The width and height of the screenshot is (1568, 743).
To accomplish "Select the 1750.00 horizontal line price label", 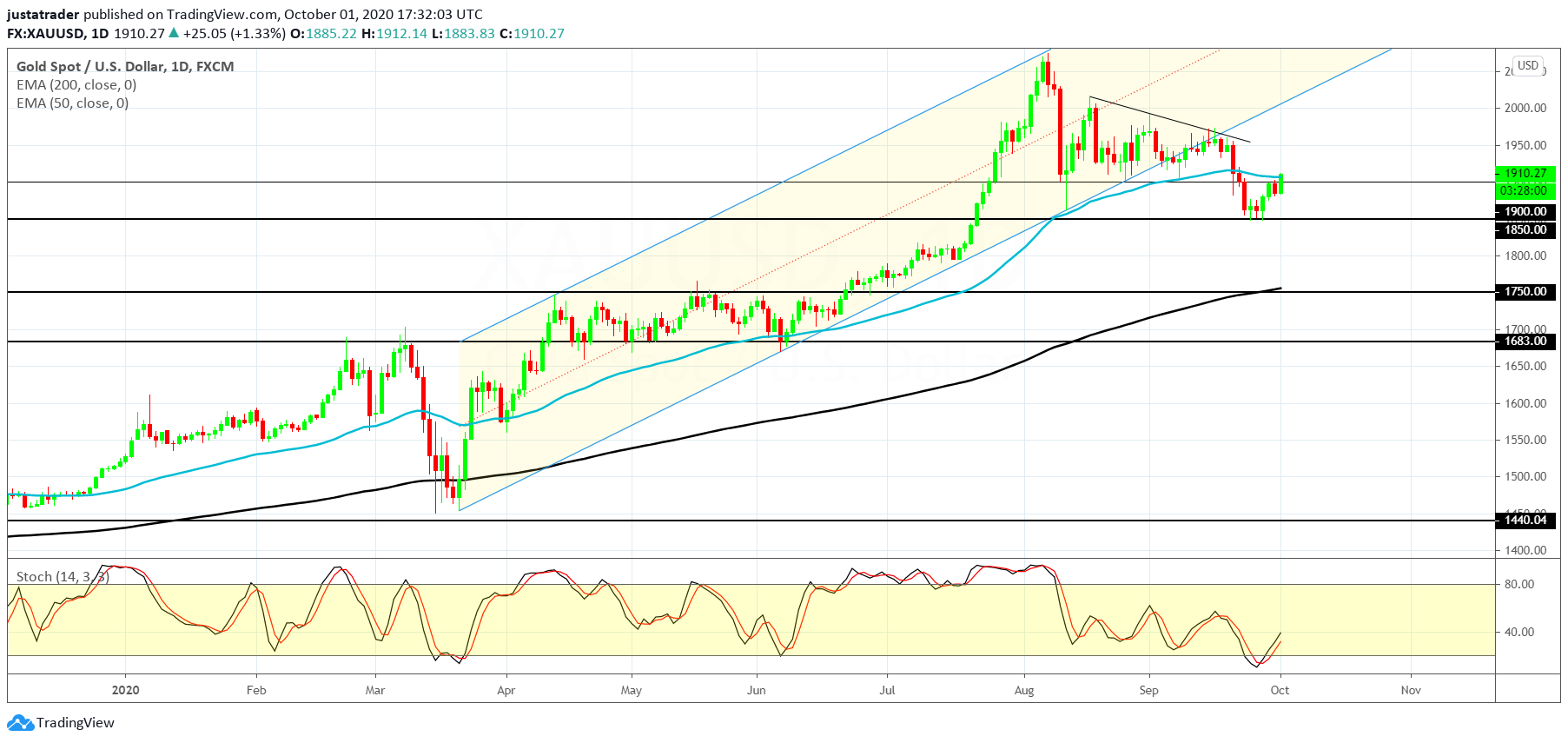I will [x=1525, y=292].
